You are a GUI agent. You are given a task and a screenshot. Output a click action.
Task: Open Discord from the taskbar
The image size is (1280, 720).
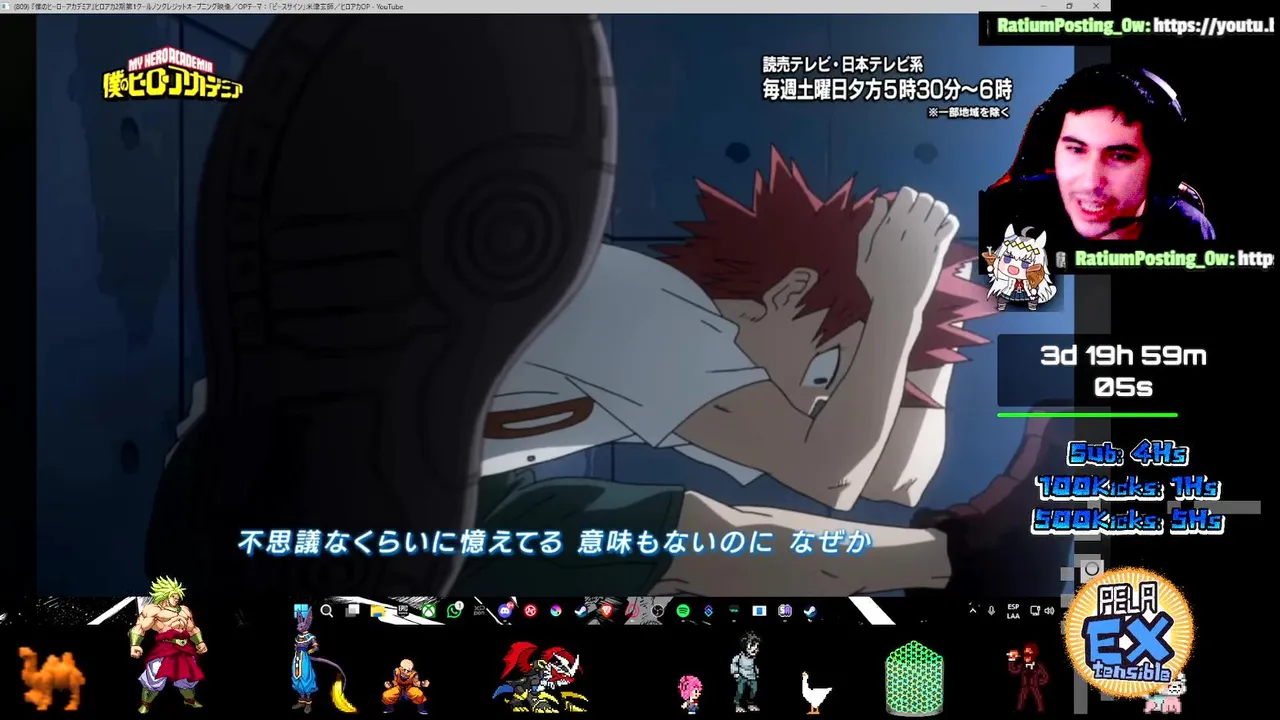pyautogui.click(x=505, y=611)
